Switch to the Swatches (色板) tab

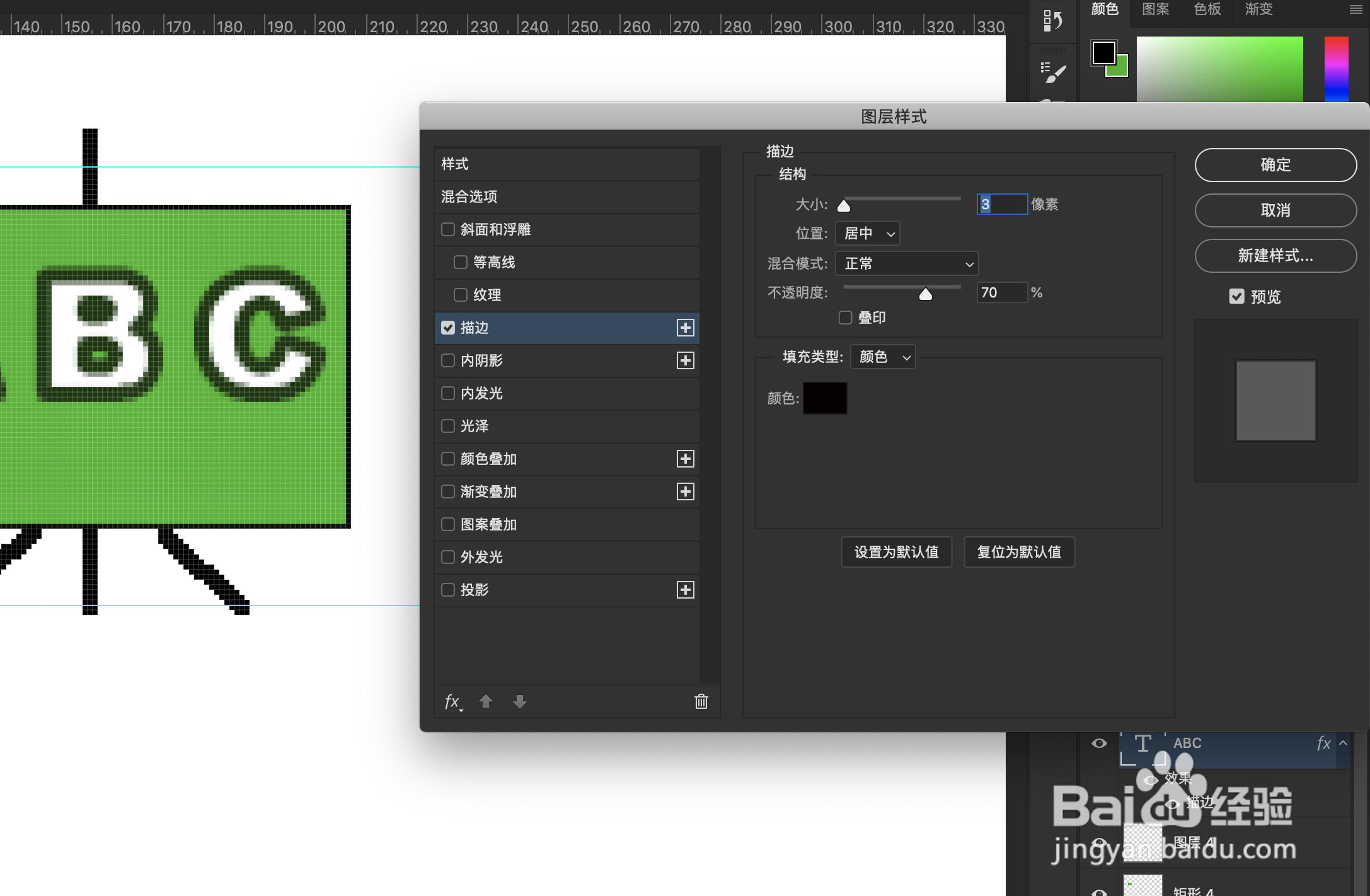1207,9
